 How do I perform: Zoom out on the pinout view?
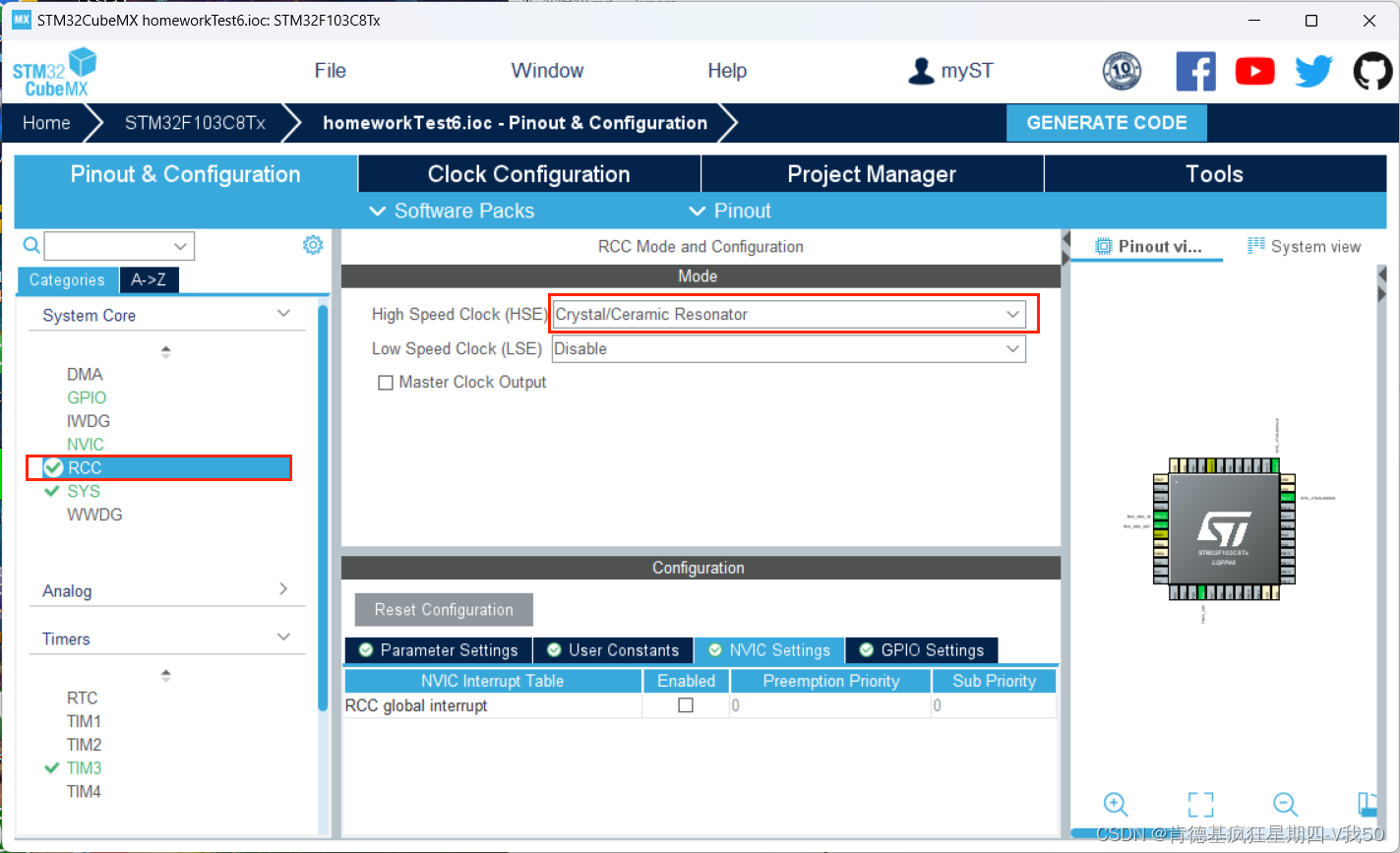(1285, 804)
